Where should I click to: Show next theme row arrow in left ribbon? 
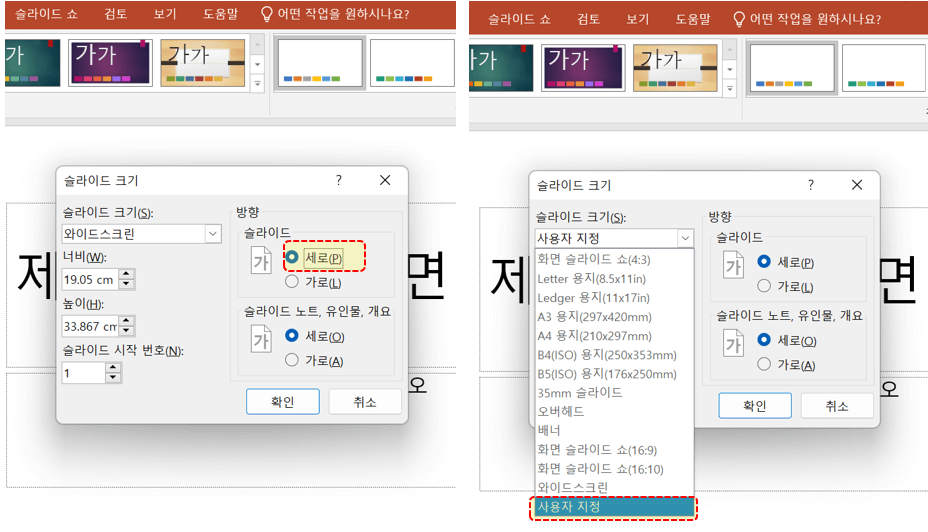257,64
